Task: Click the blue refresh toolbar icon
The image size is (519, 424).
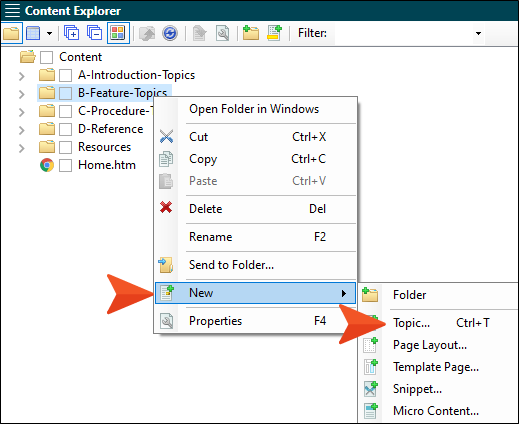Action: click(170, 33)
